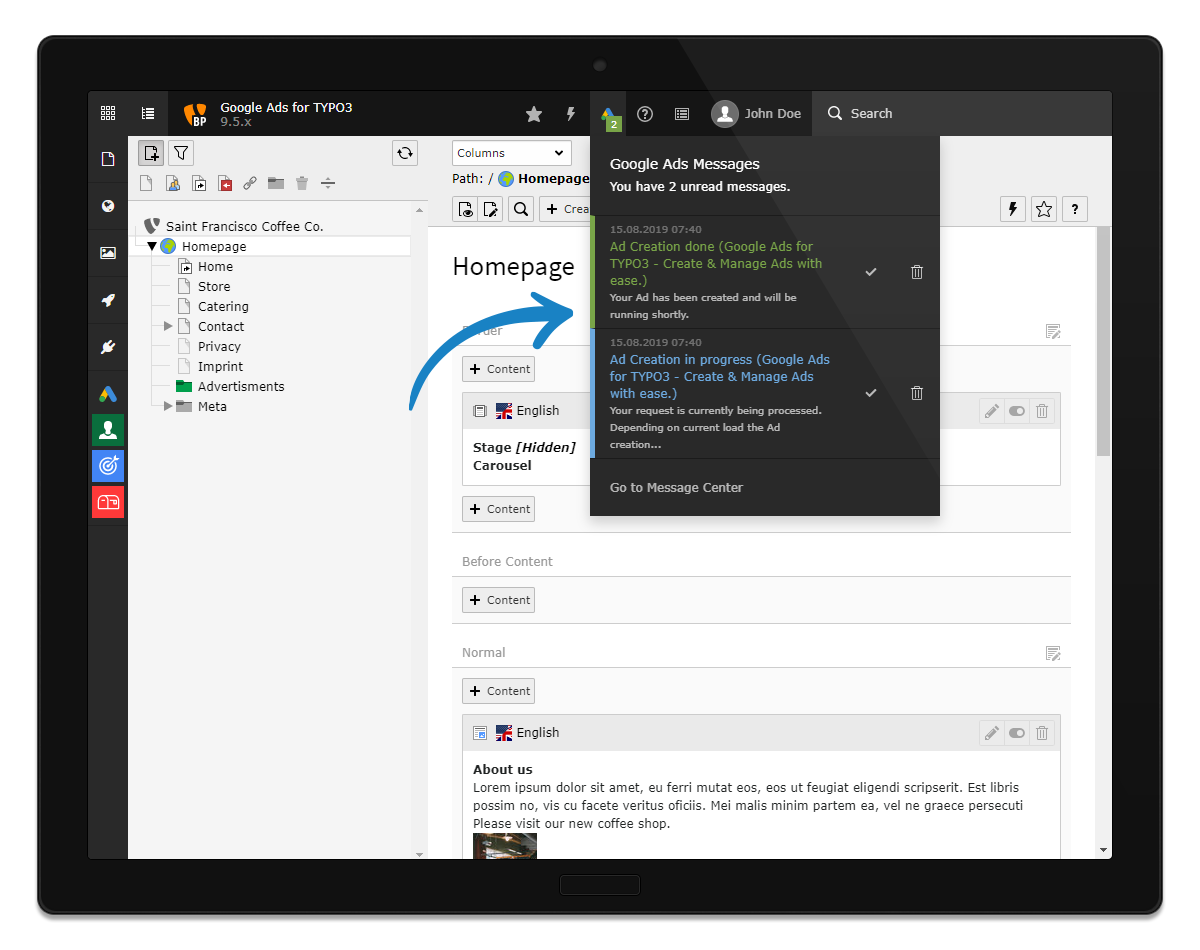Image resolution: width=1200 pixels, height=950 pixels.
Task: Select Imprint in page tree
Action: pyautogui.click(x=220, y=366)
